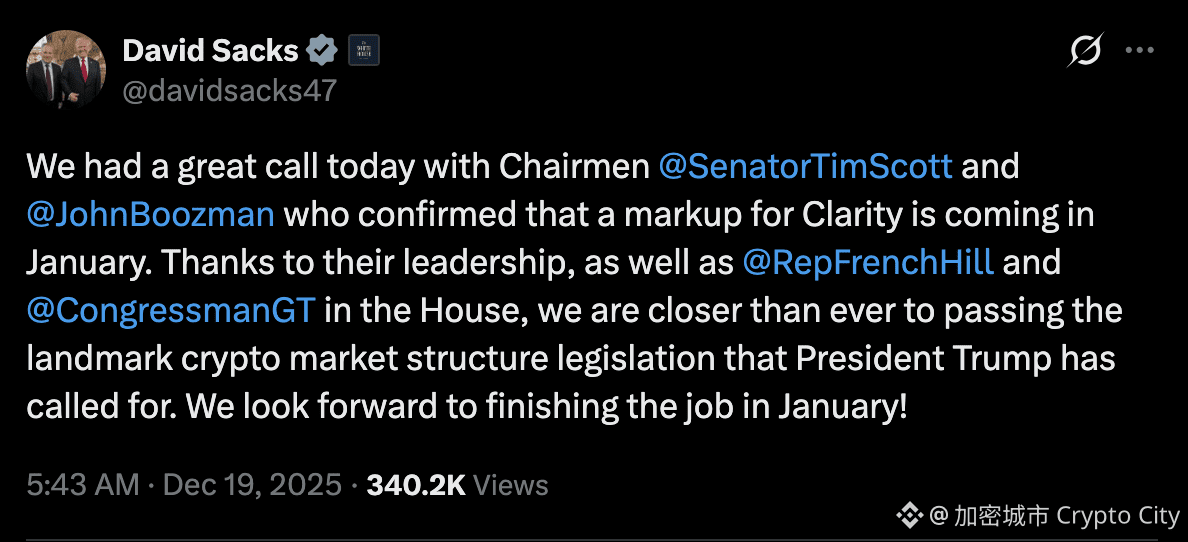Image resolution: width=1188 pixels, height=542 pixels.
Task: Visit the @SenatorTimScott mention
Action: [x=805, y=166]
